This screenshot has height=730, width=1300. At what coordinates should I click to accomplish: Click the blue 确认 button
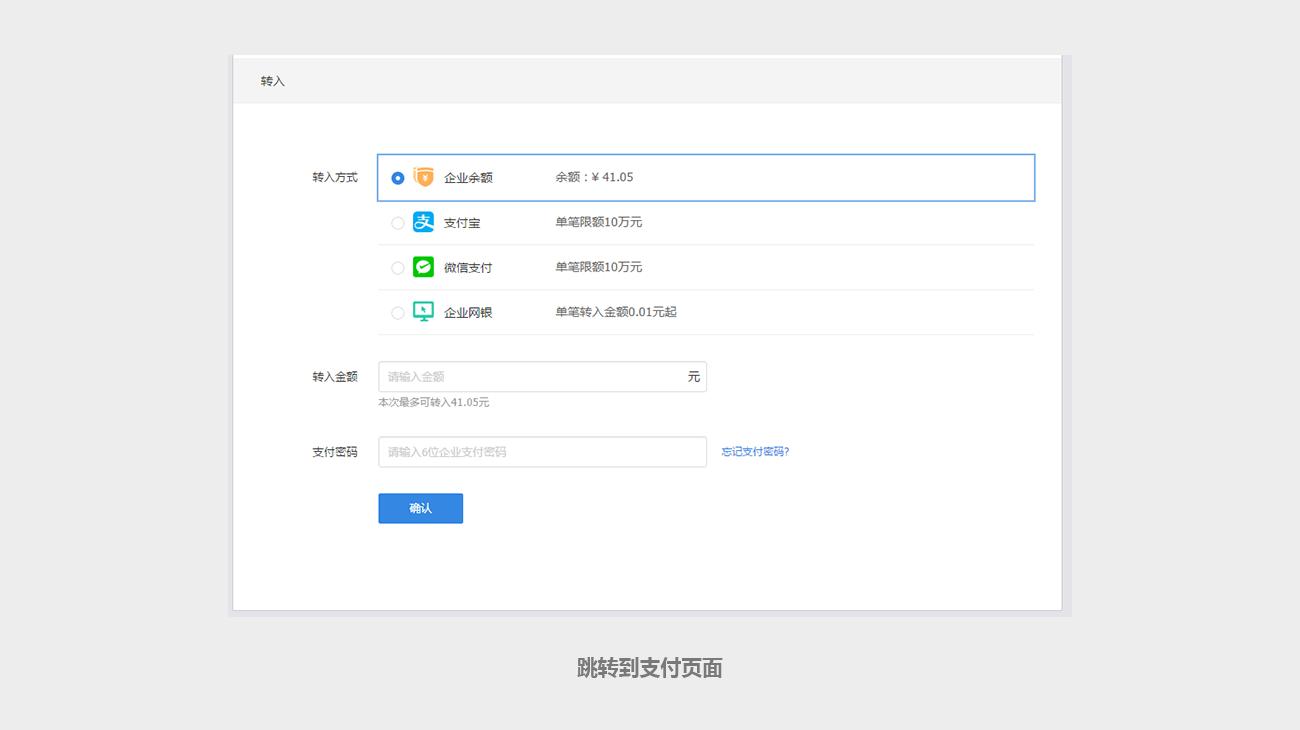click(420, 508)
